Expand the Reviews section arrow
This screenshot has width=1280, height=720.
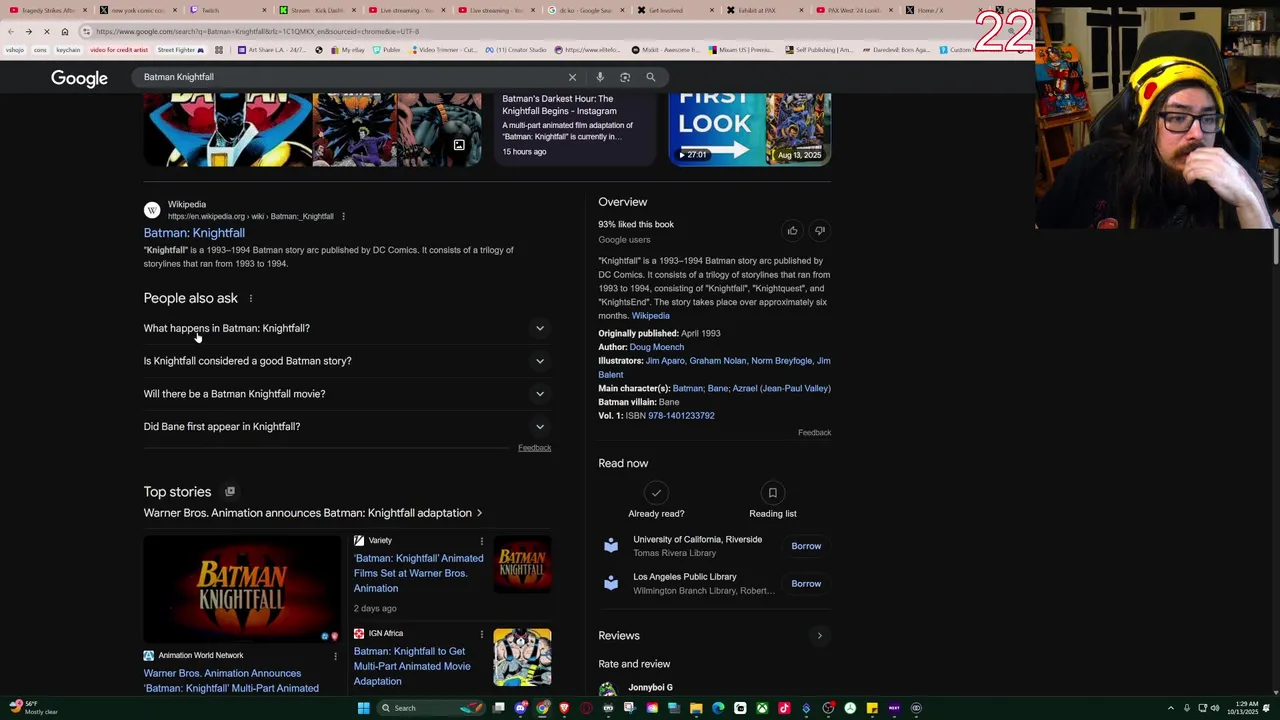click(819, 636)
